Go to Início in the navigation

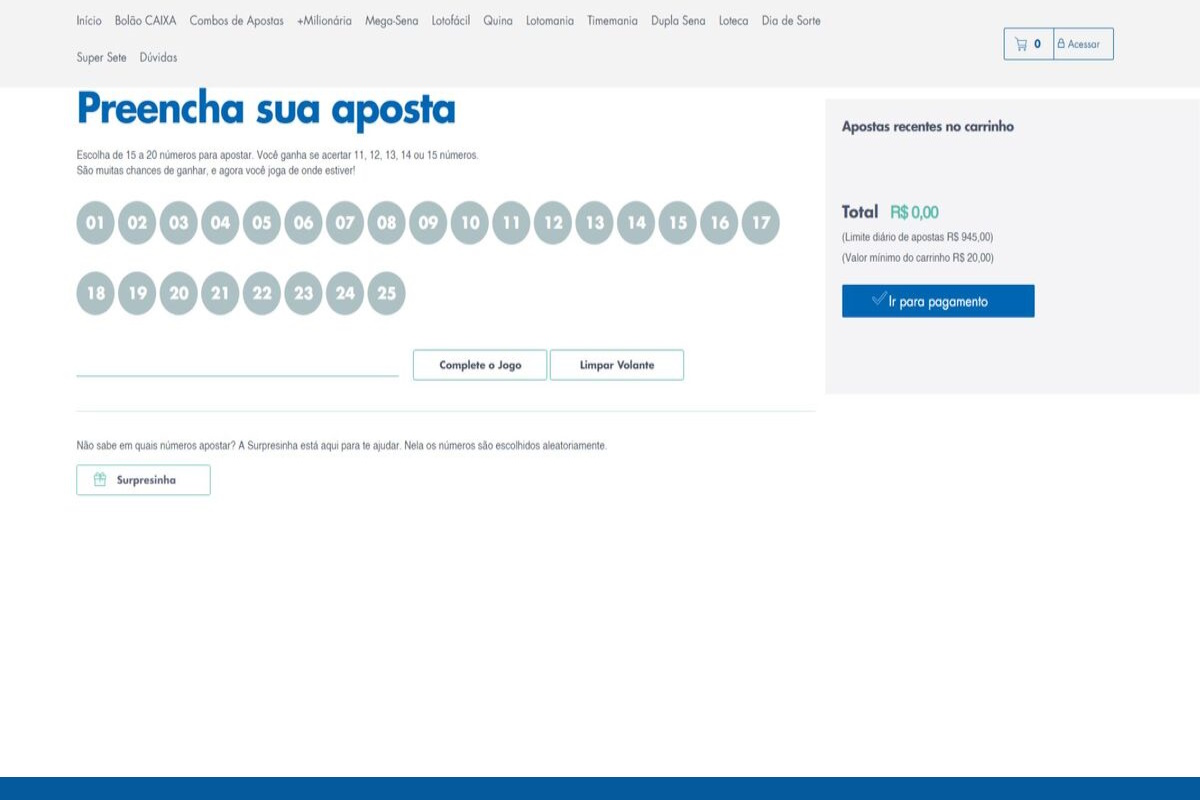tap(89, 21)
